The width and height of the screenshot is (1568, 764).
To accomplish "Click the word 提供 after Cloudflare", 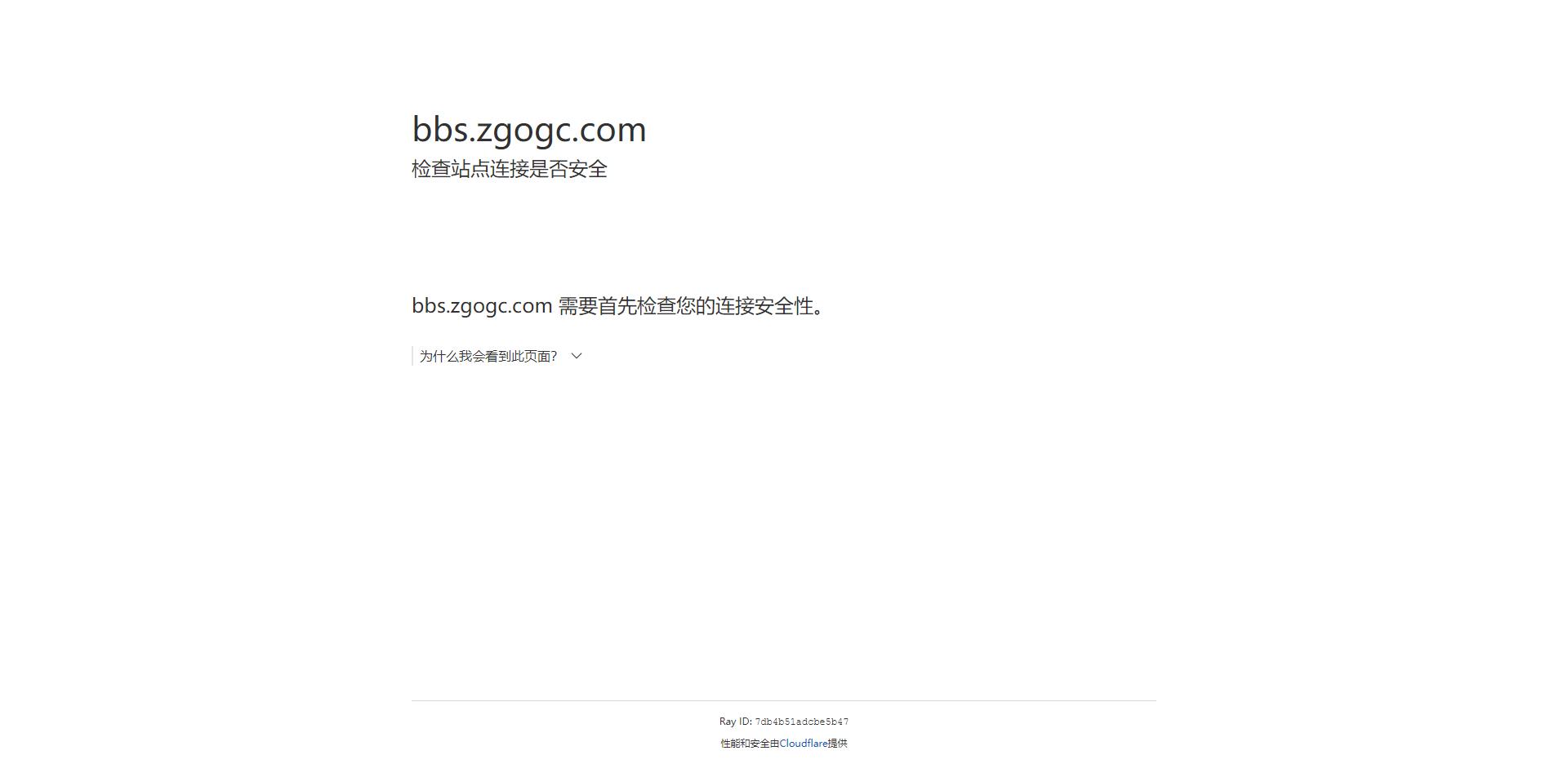I will tap(838, 744).
